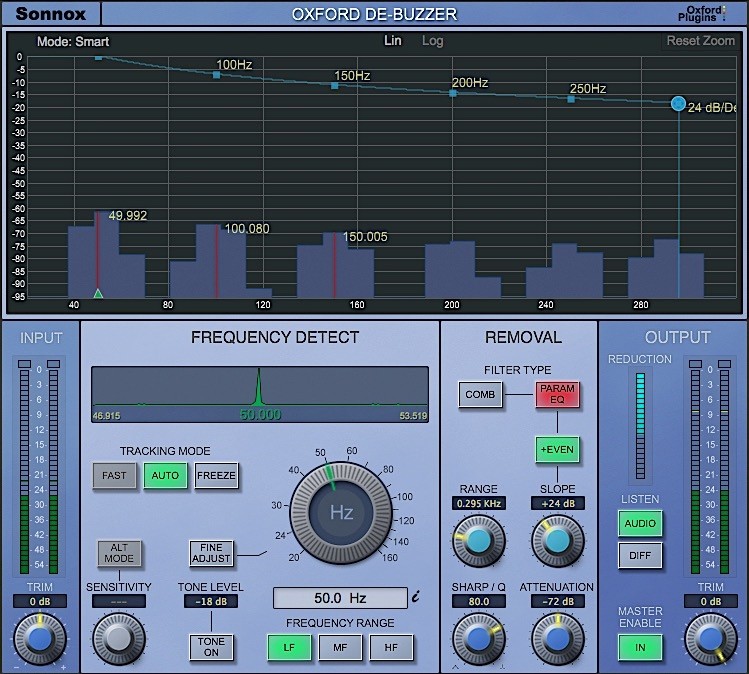Click the 100Hz harmonic node marker

pos(216,75)
